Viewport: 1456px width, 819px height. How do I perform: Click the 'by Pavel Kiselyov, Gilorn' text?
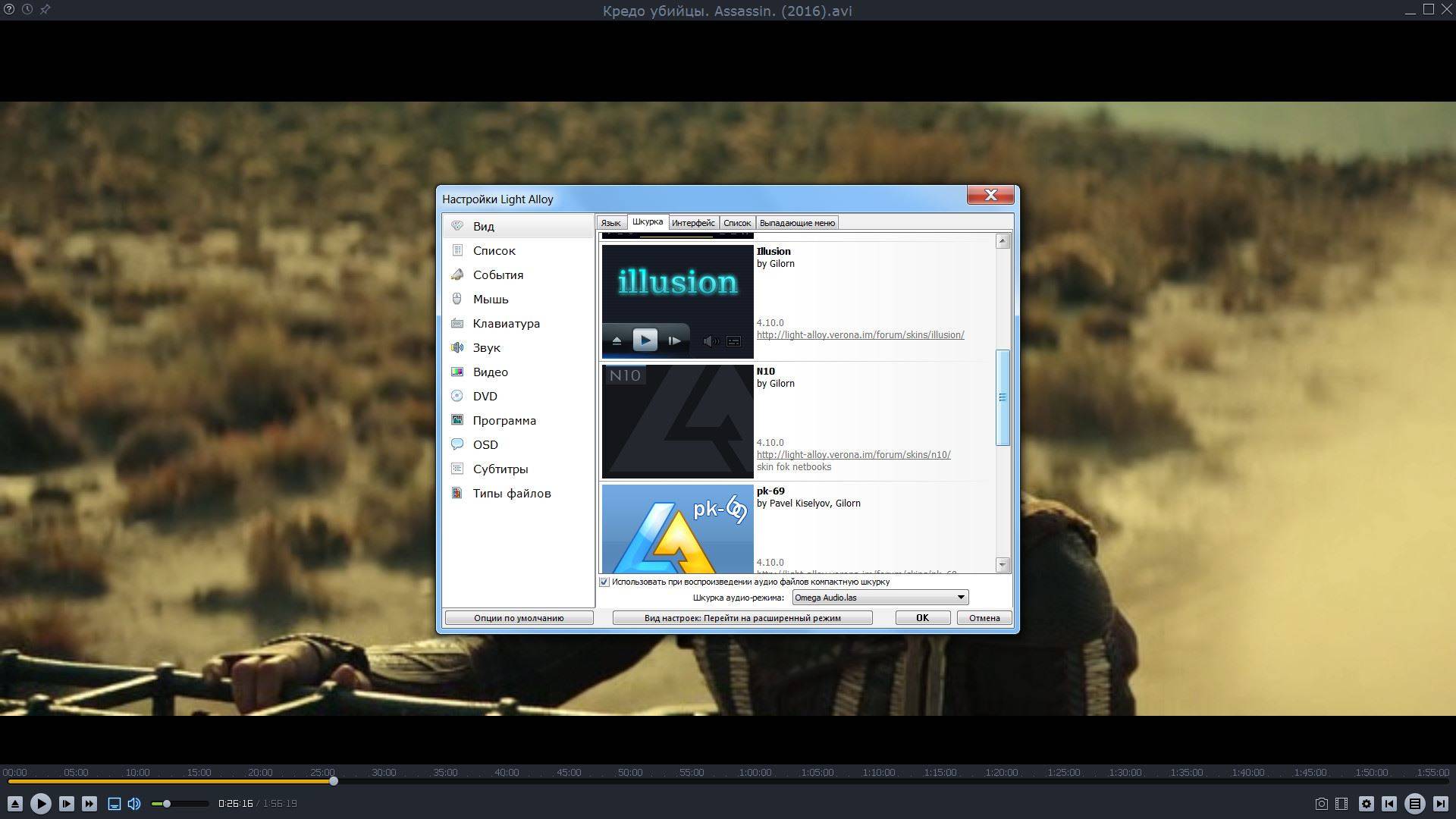pyautogui.click(x=808, y=504)
